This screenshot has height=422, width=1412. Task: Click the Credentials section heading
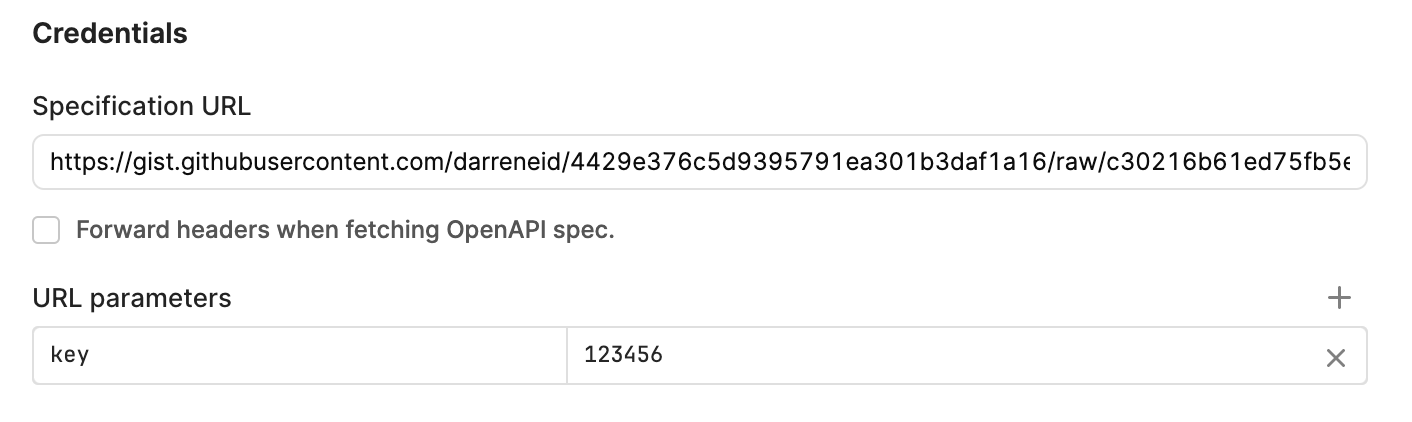coord(110,33)
